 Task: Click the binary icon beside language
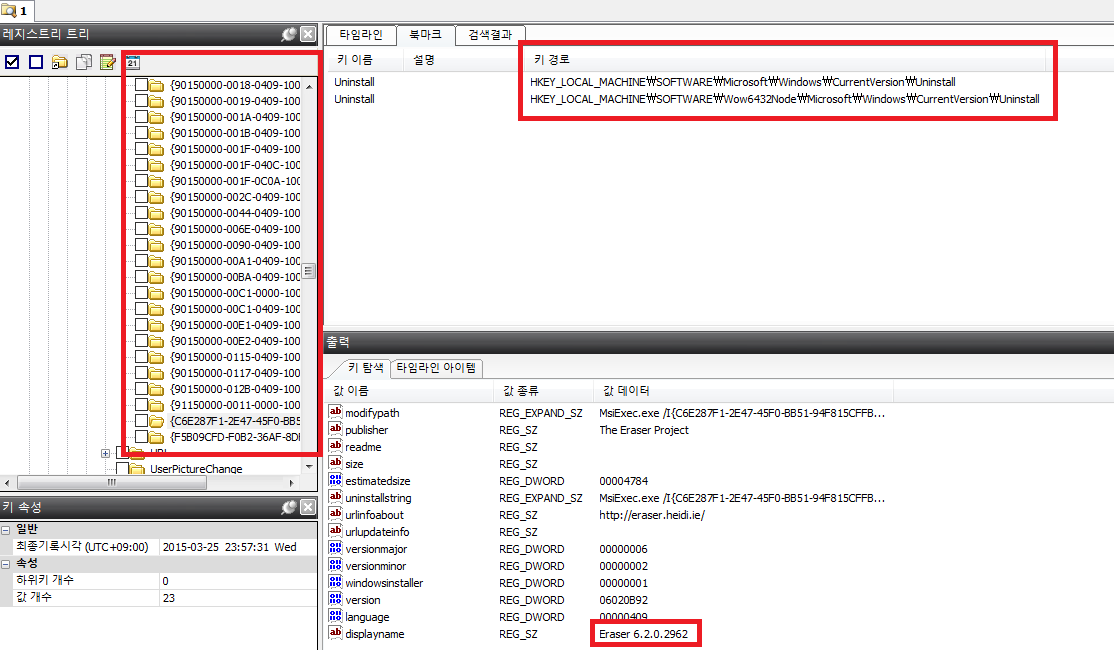(335, 617)
